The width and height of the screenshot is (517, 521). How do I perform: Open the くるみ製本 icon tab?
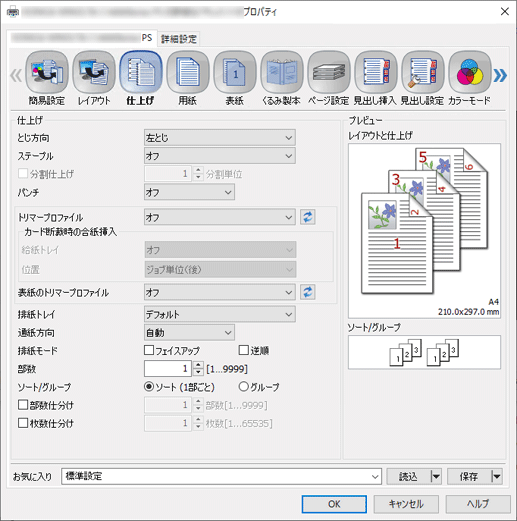282,78
